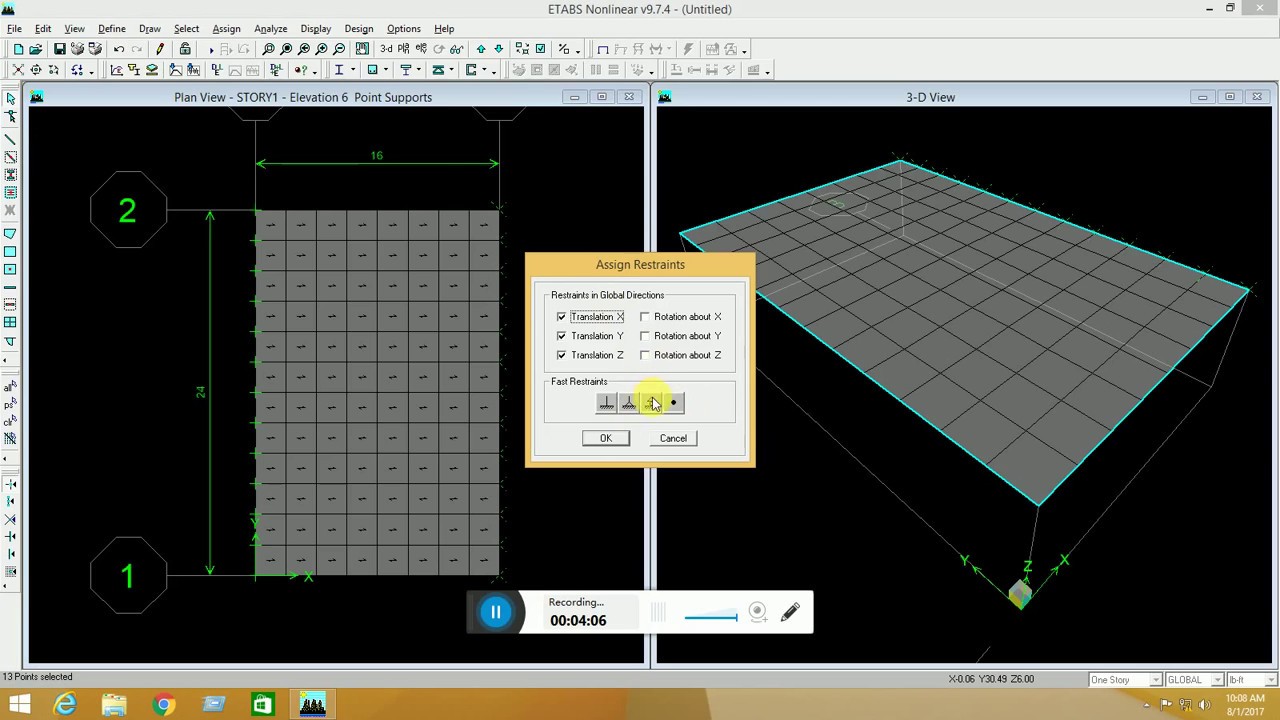Click the Select All 'all' icon in left toolbar
This screenshot has height=720, width=1280.
[x=11, y=387]
